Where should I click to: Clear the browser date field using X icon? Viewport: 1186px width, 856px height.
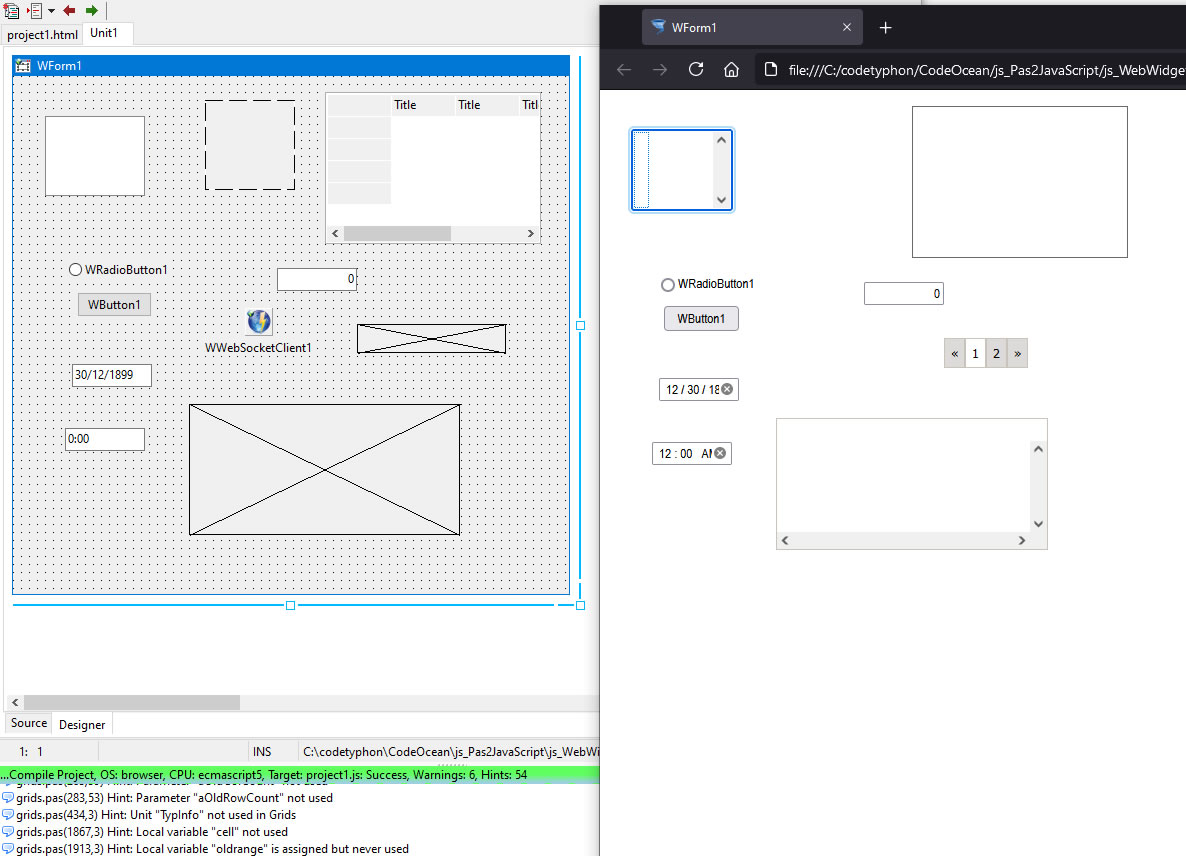pos(727,389)
